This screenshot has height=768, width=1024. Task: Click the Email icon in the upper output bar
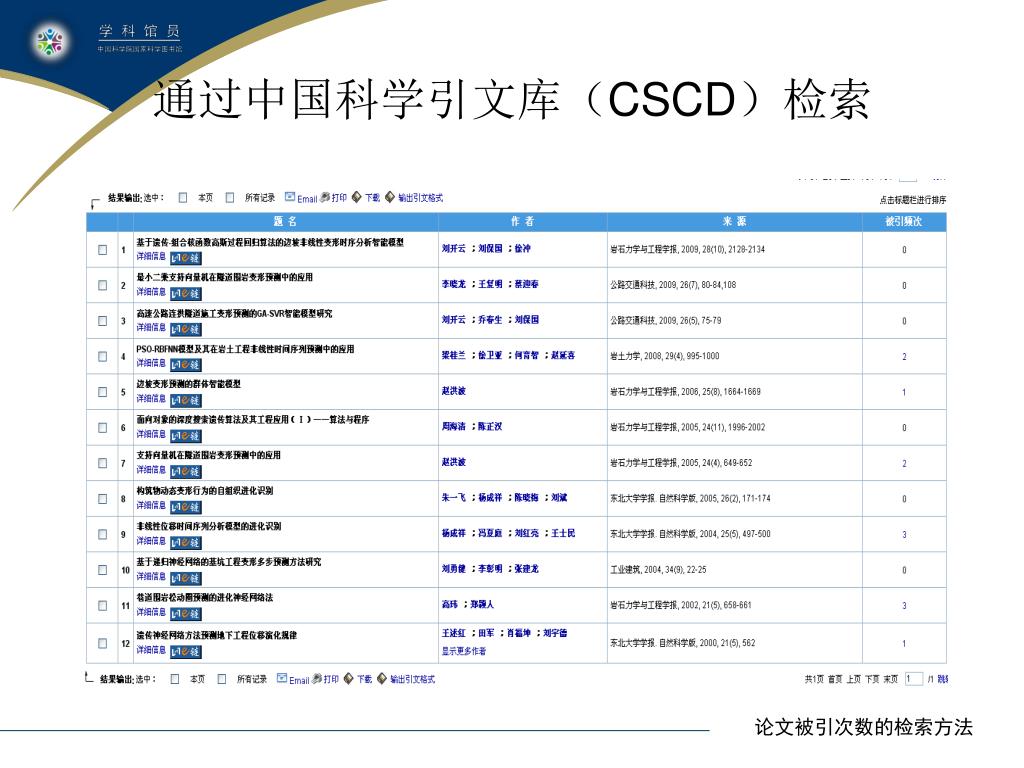click(x=290, y=197)
